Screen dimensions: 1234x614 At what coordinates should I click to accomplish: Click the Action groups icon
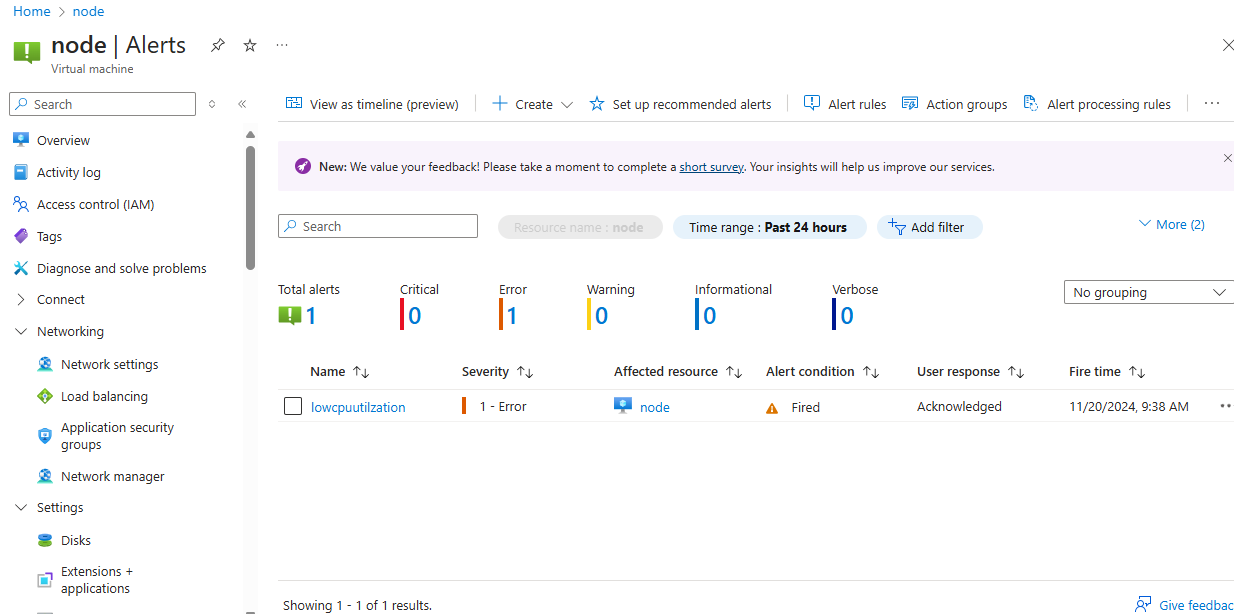[x=910, y=103]
